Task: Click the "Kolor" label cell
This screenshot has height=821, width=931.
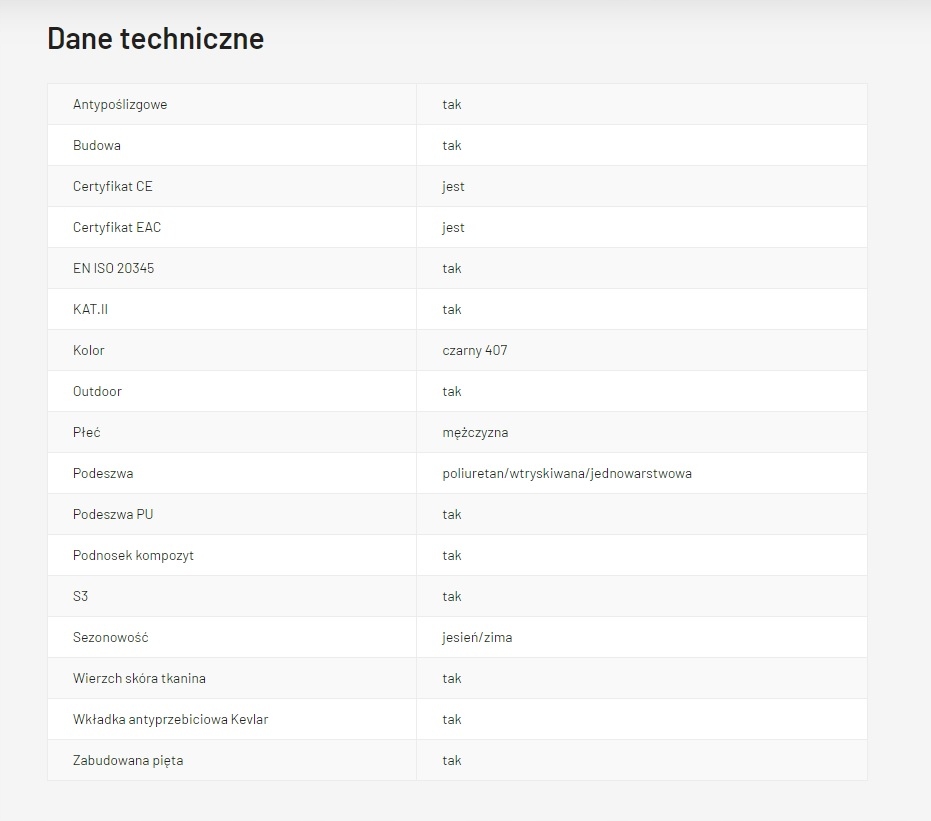Action: pos(89,350)
